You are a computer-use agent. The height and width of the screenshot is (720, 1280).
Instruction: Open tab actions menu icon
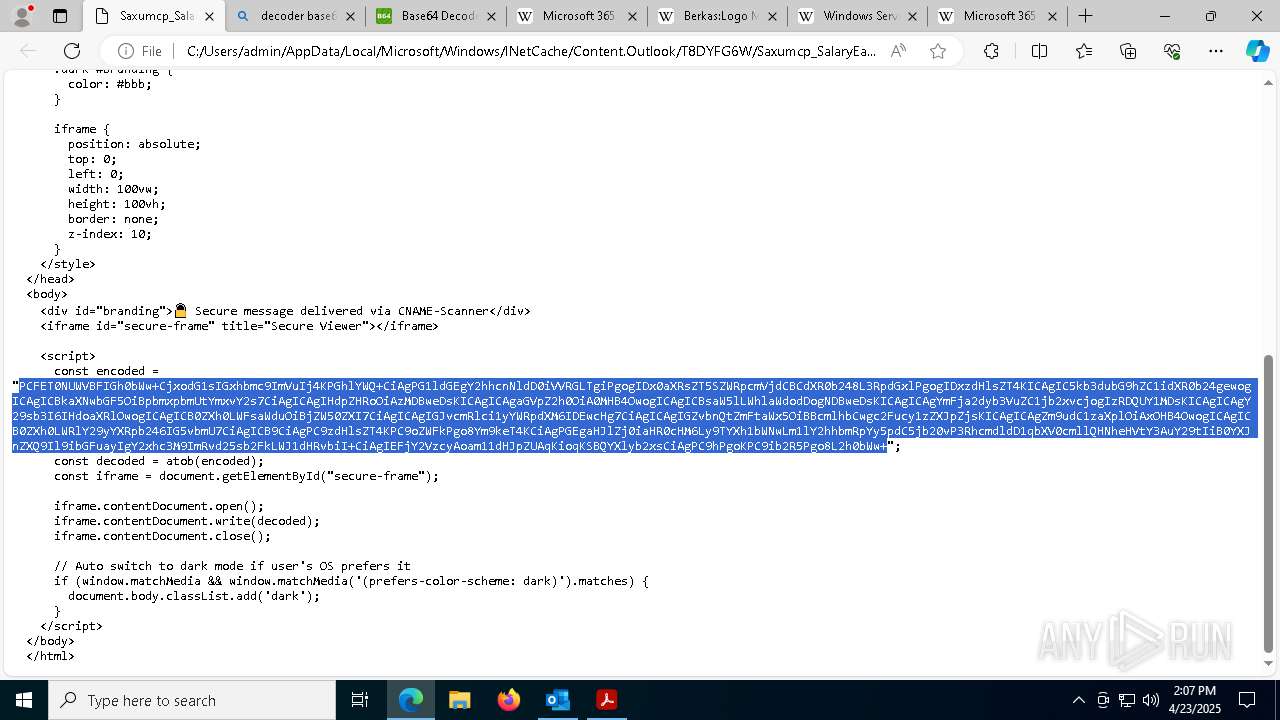pos(60,16)
